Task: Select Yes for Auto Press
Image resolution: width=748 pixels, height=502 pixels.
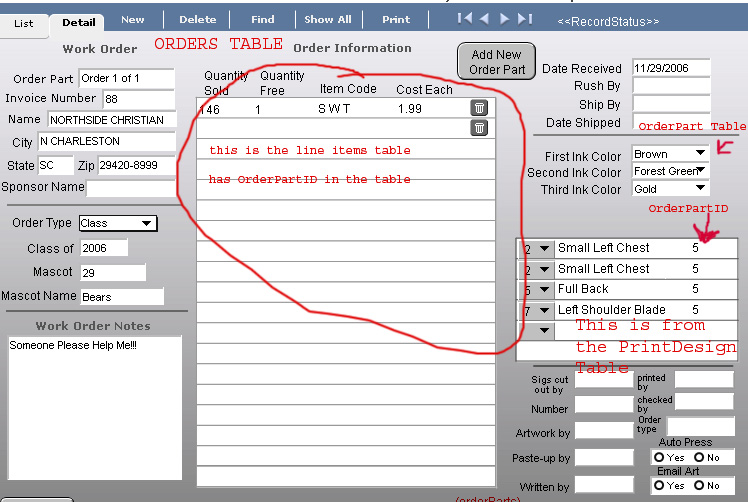Action: click(x=658, y=457)
